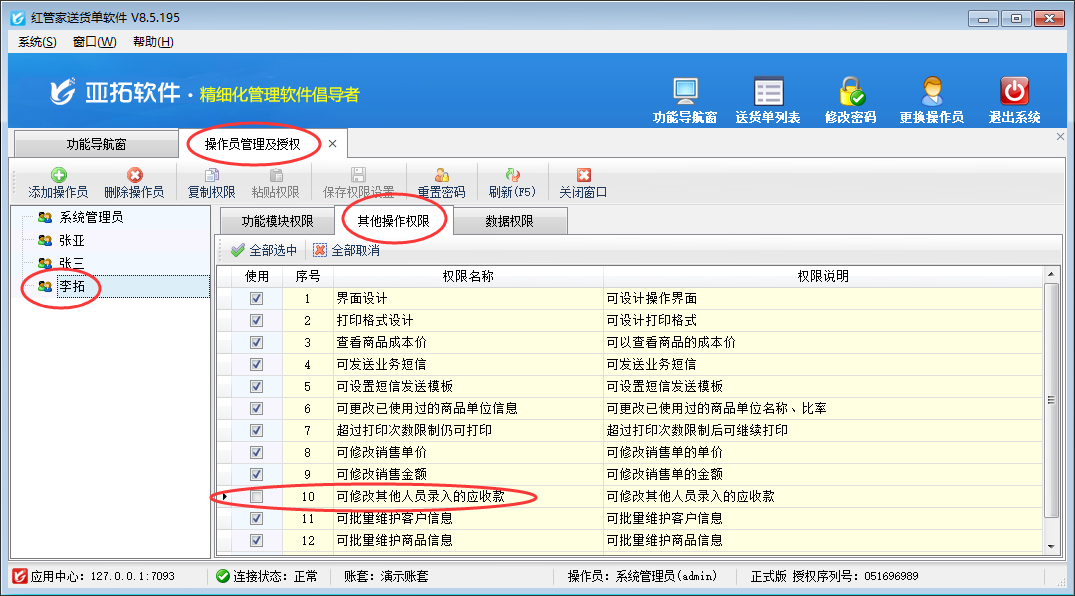This screenshot has height=596, width=1075.
Task: Click 更换操作员 user icon
Action: [x=931, y=93]
